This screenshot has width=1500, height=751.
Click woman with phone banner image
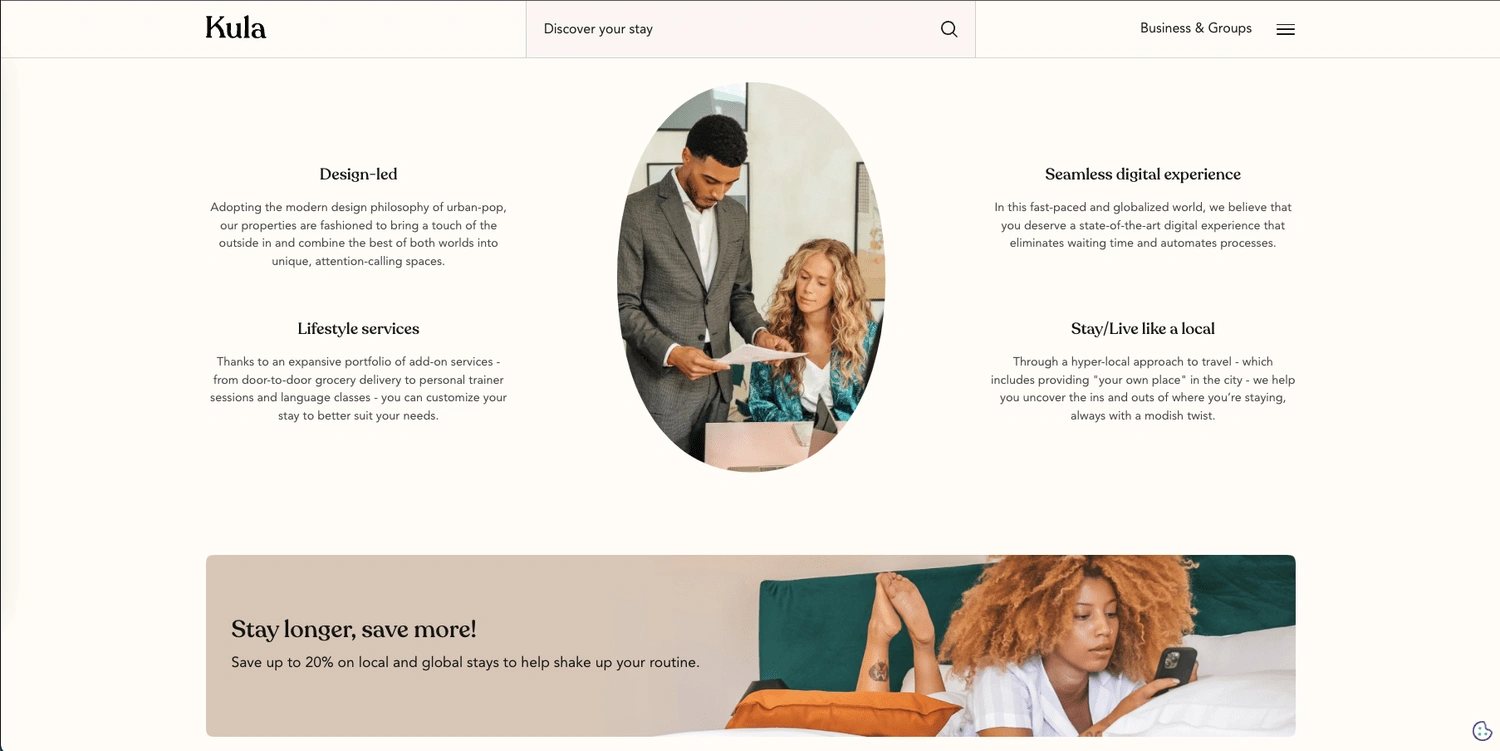click(1027, 646)
